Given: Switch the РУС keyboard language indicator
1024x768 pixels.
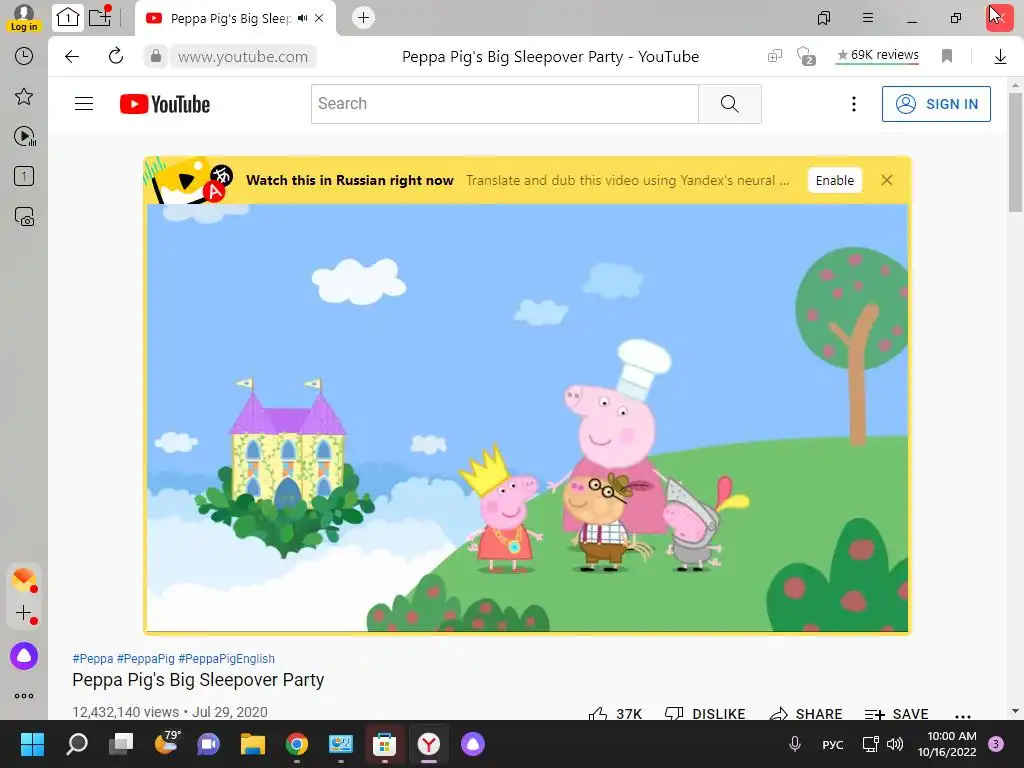Looking at the screenshot, I should (x=833, y=744).
